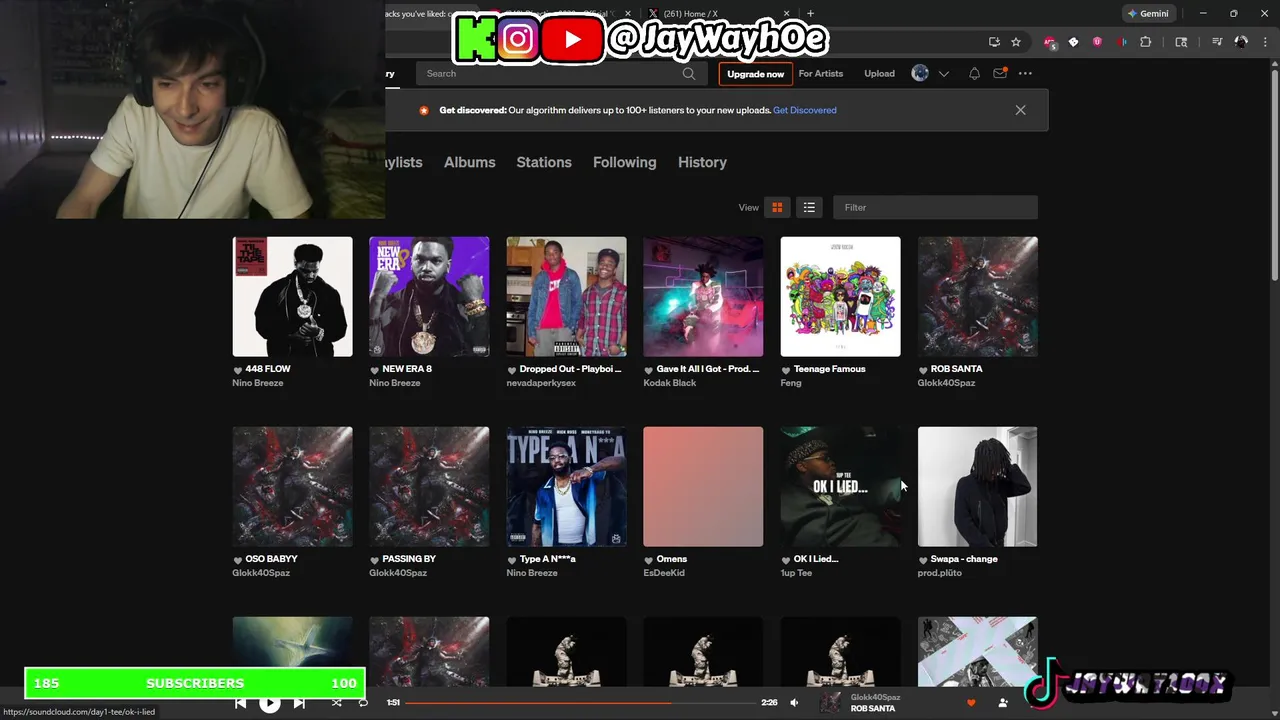Toggle the heart beside ROB SANTA tile title

pos(923,369)
